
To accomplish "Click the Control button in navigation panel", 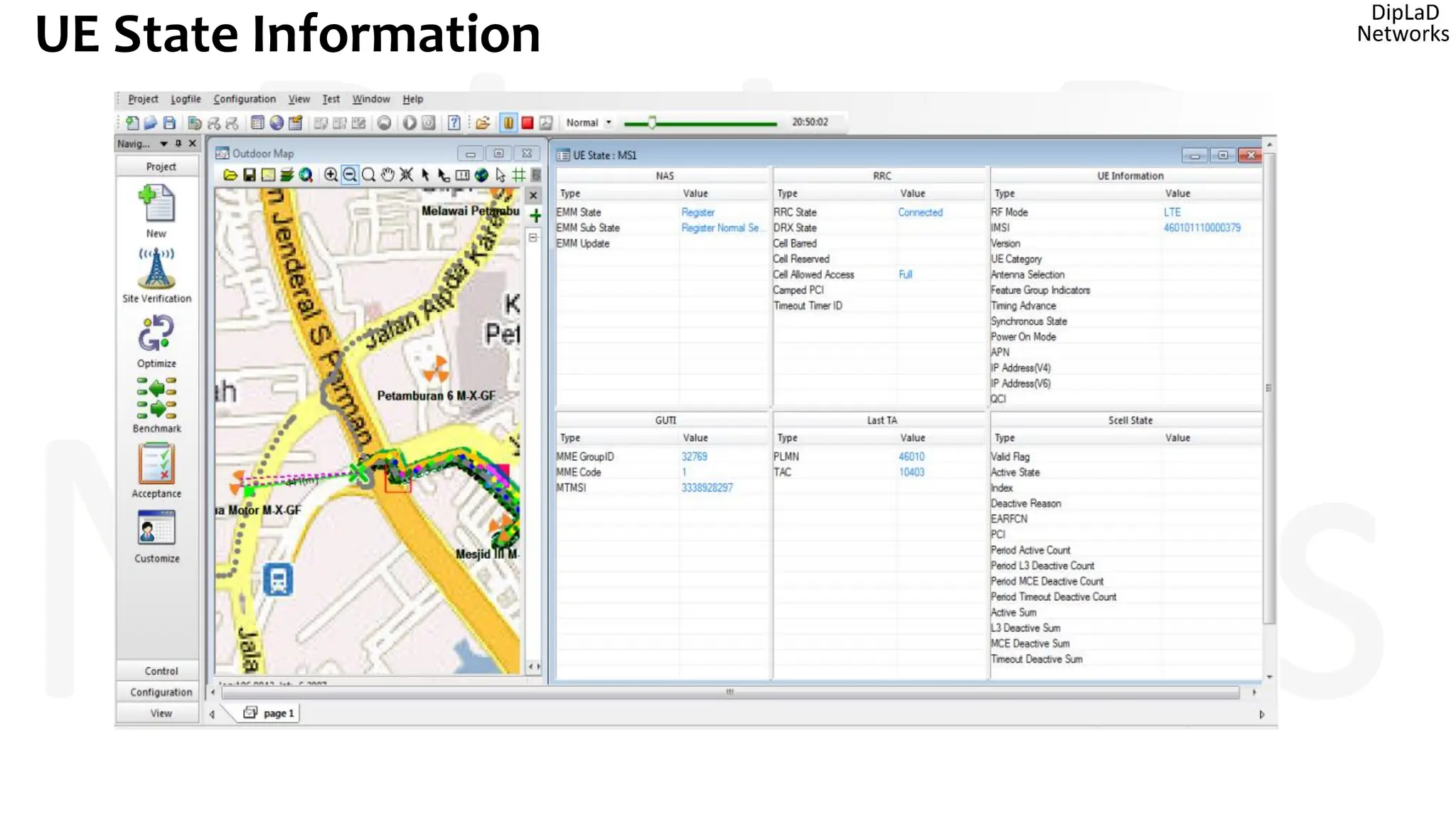I will coord(161,671).
